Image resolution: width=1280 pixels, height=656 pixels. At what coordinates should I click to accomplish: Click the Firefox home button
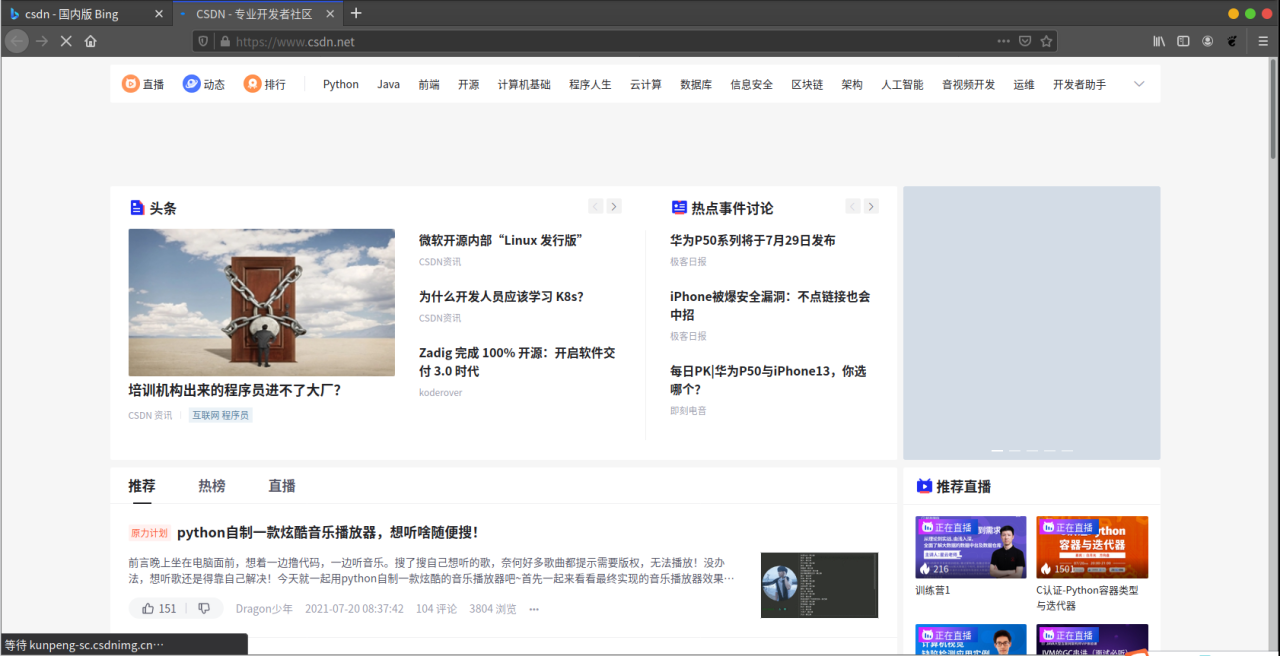point(91,41)
